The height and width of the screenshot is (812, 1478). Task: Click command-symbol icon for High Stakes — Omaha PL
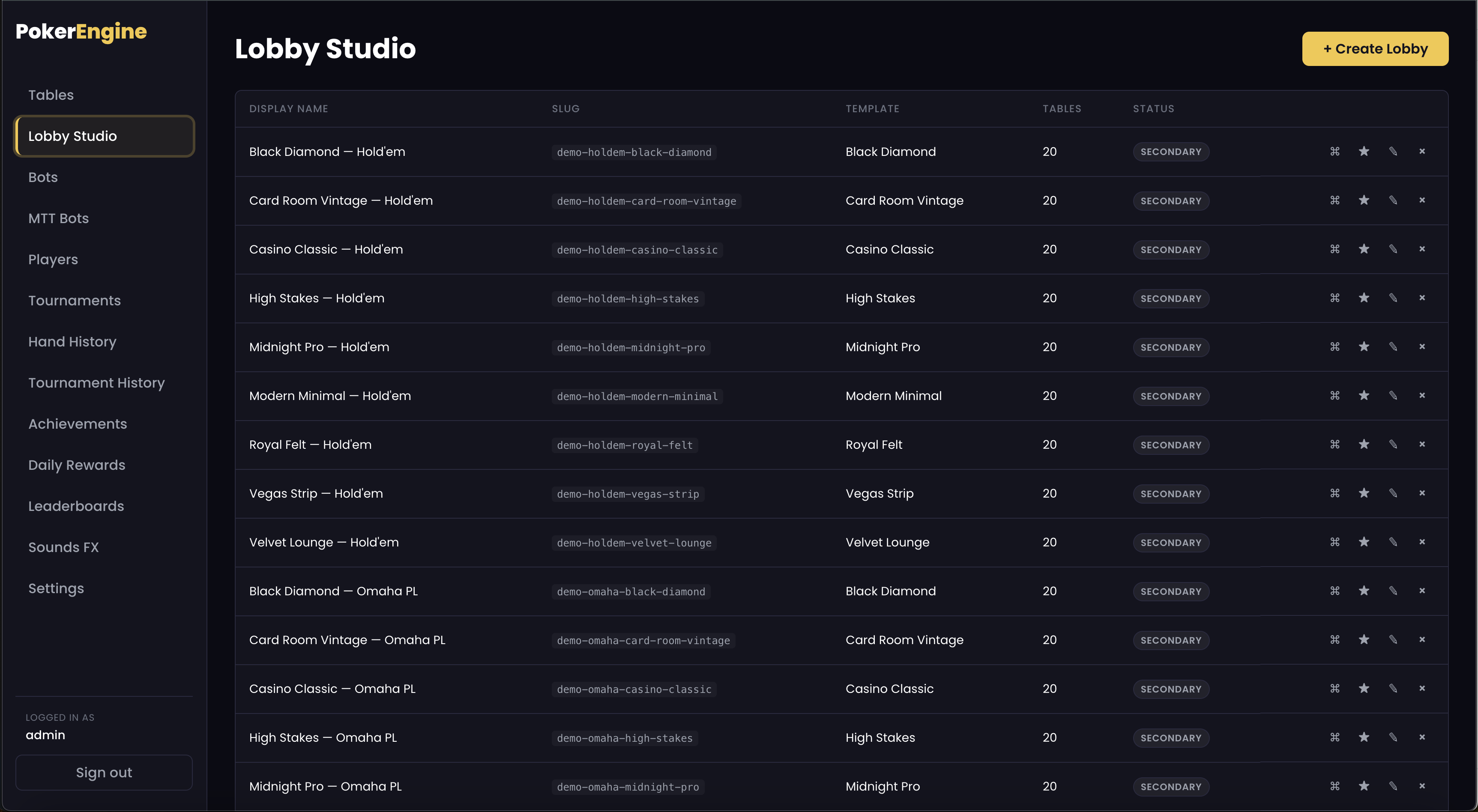click(1334, 736)
